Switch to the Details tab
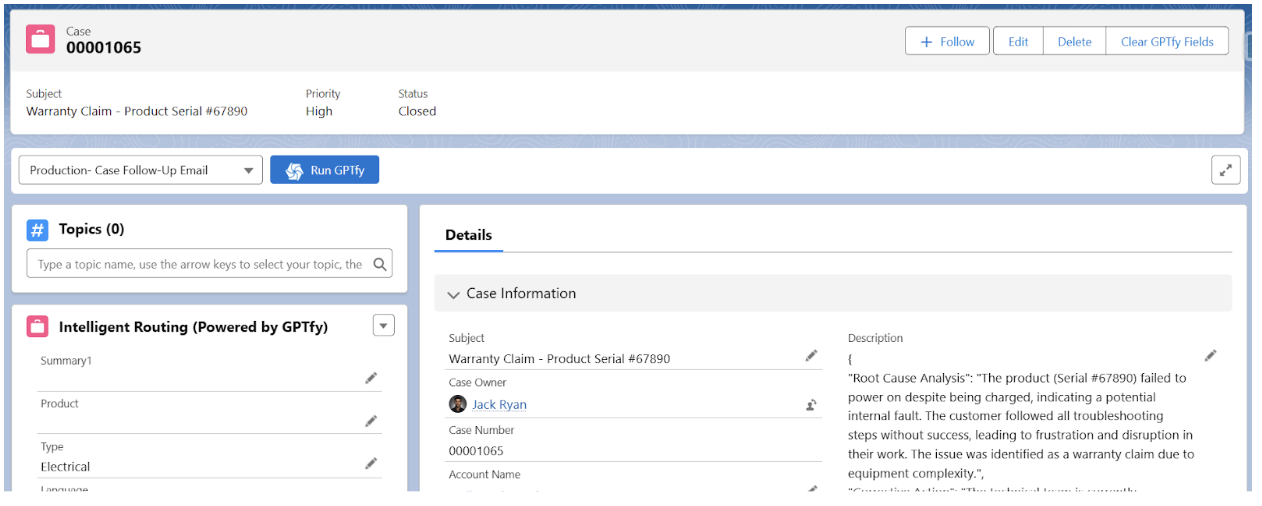This screenshot has height=506, width=1262. coord(468,235)
